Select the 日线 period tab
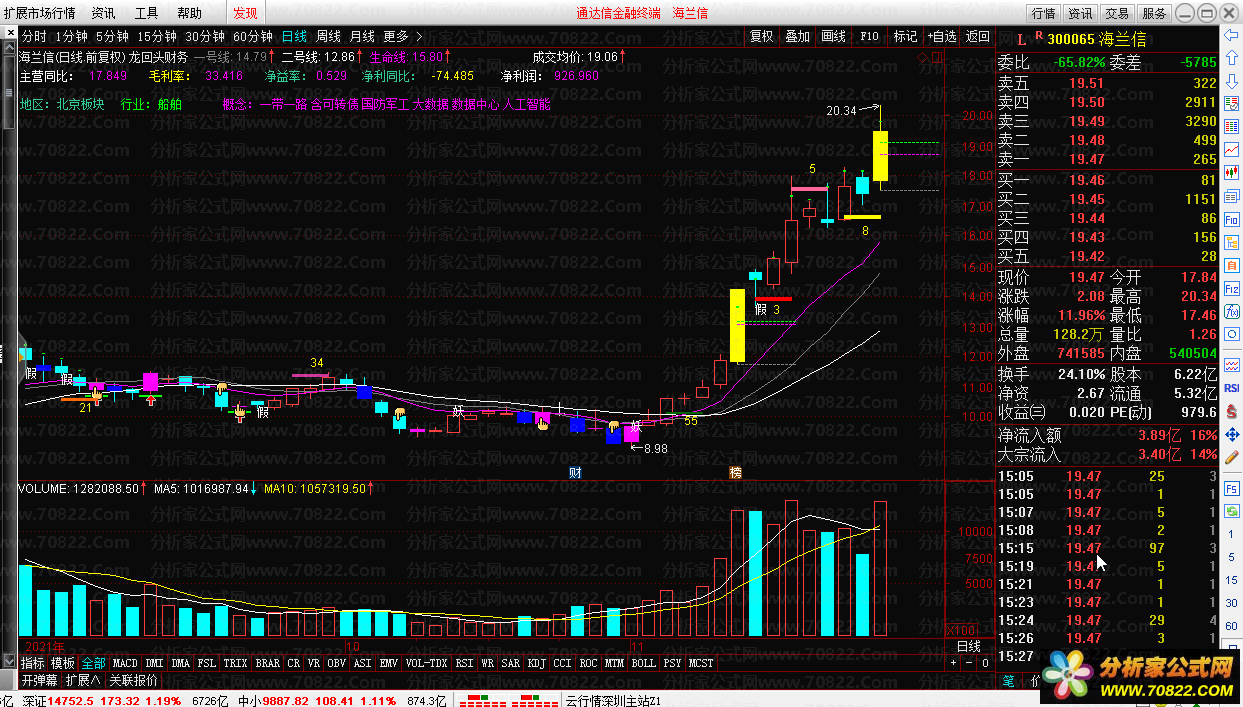 click(294, 36)
